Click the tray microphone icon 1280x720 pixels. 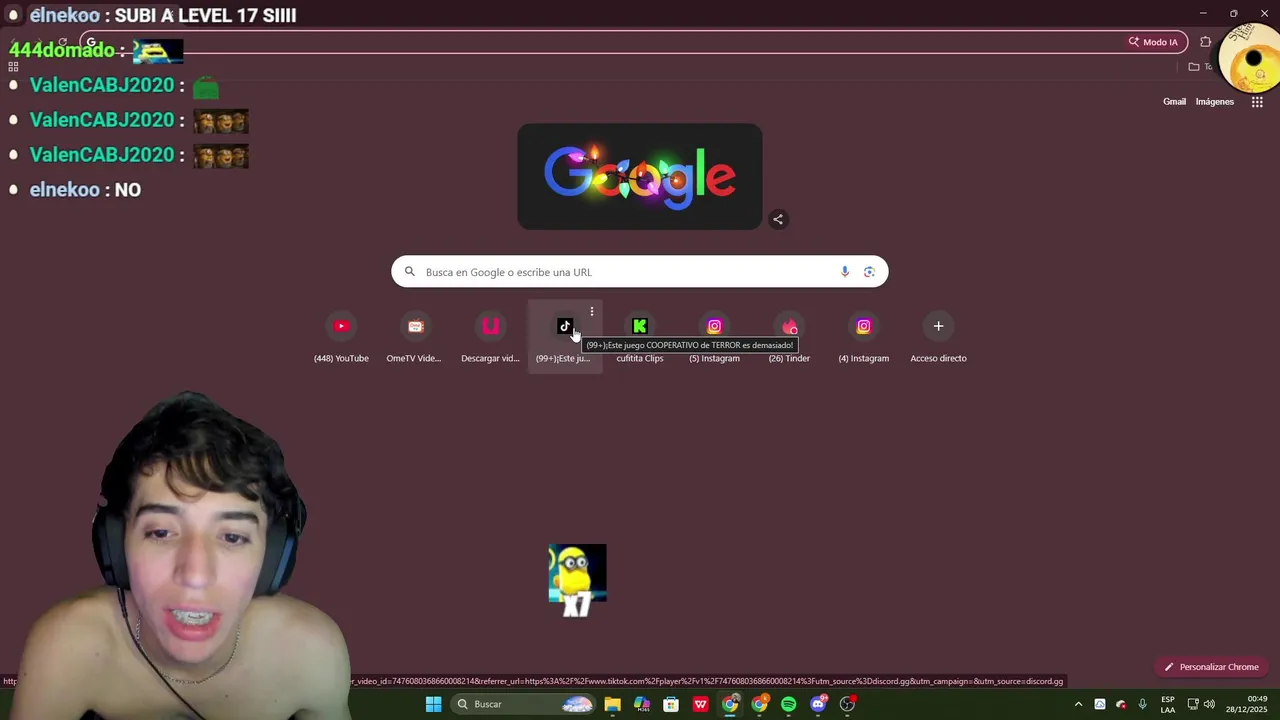(1142, 704)
